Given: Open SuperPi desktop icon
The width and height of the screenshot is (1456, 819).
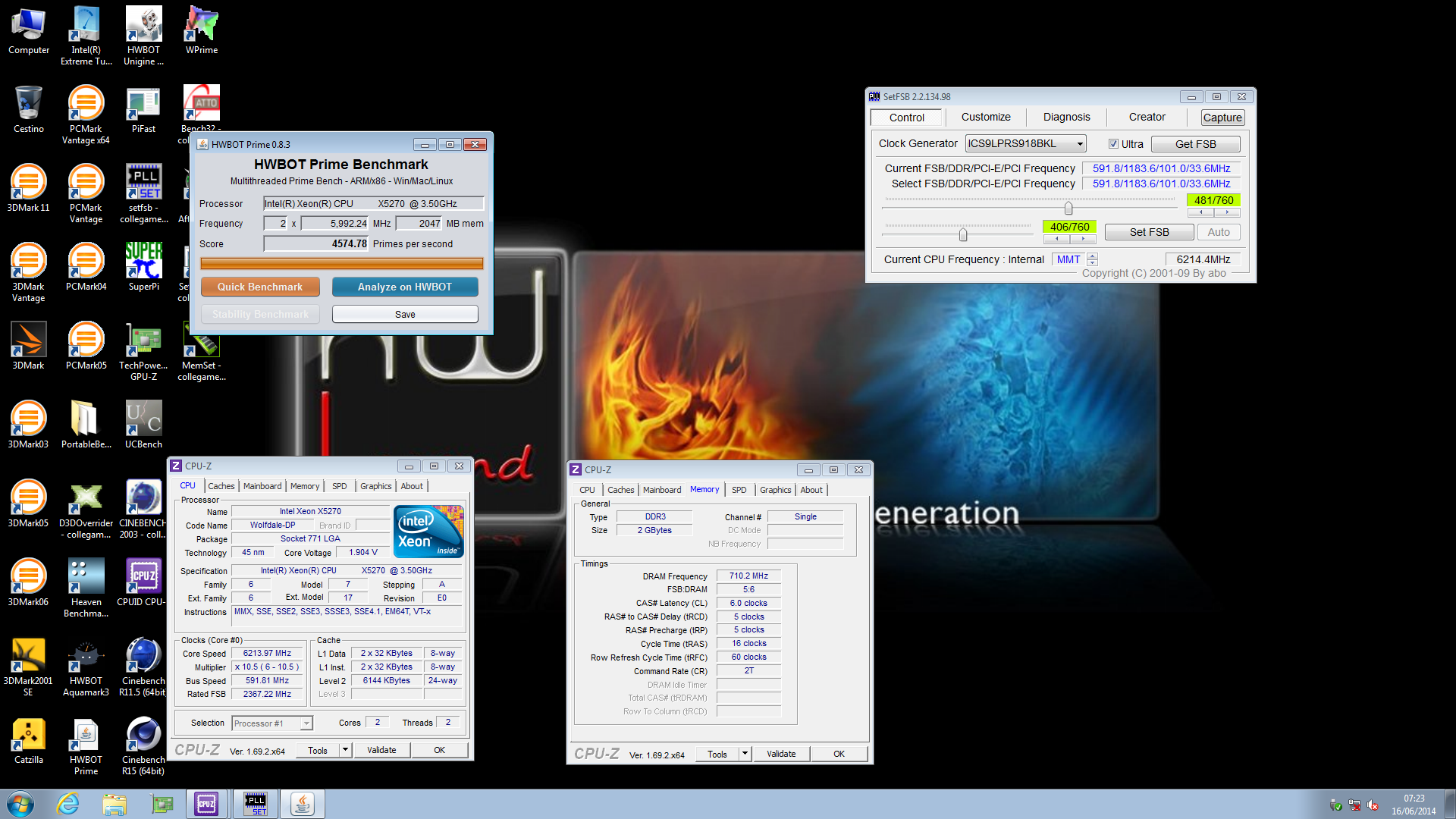Looking at the screenshot, I should click(143, 268).
